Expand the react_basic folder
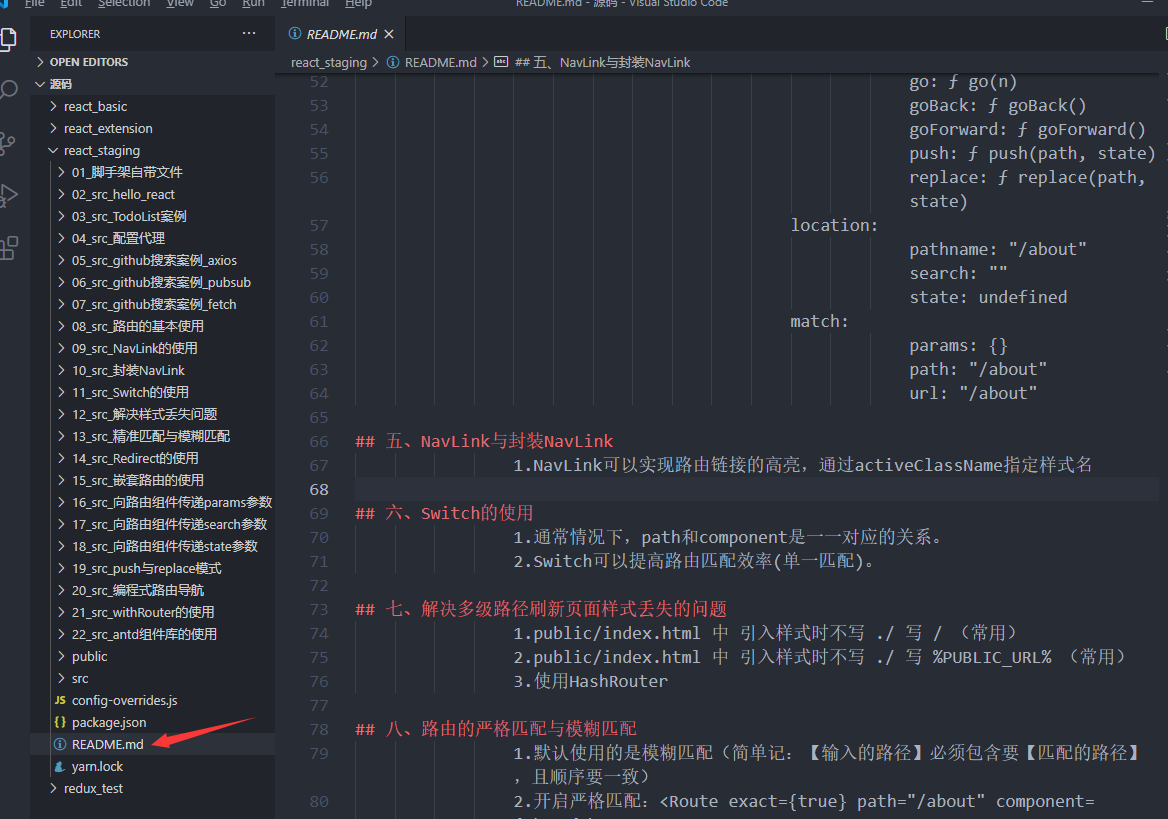The width and height of the screenshot is (1168, 819). coord(53,107)
